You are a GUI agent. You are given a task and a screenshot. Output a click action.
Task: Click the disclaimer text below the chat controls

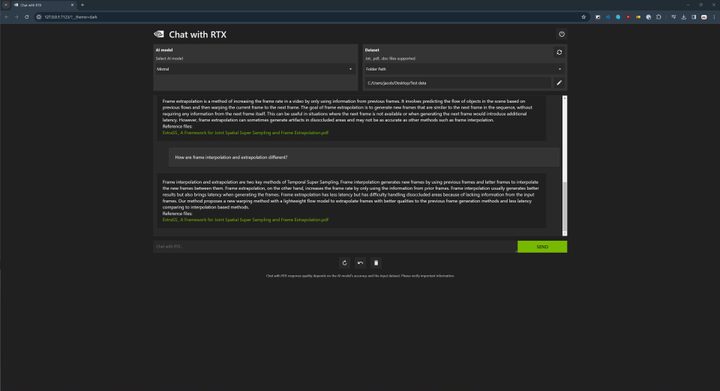(x=360, y=276)
